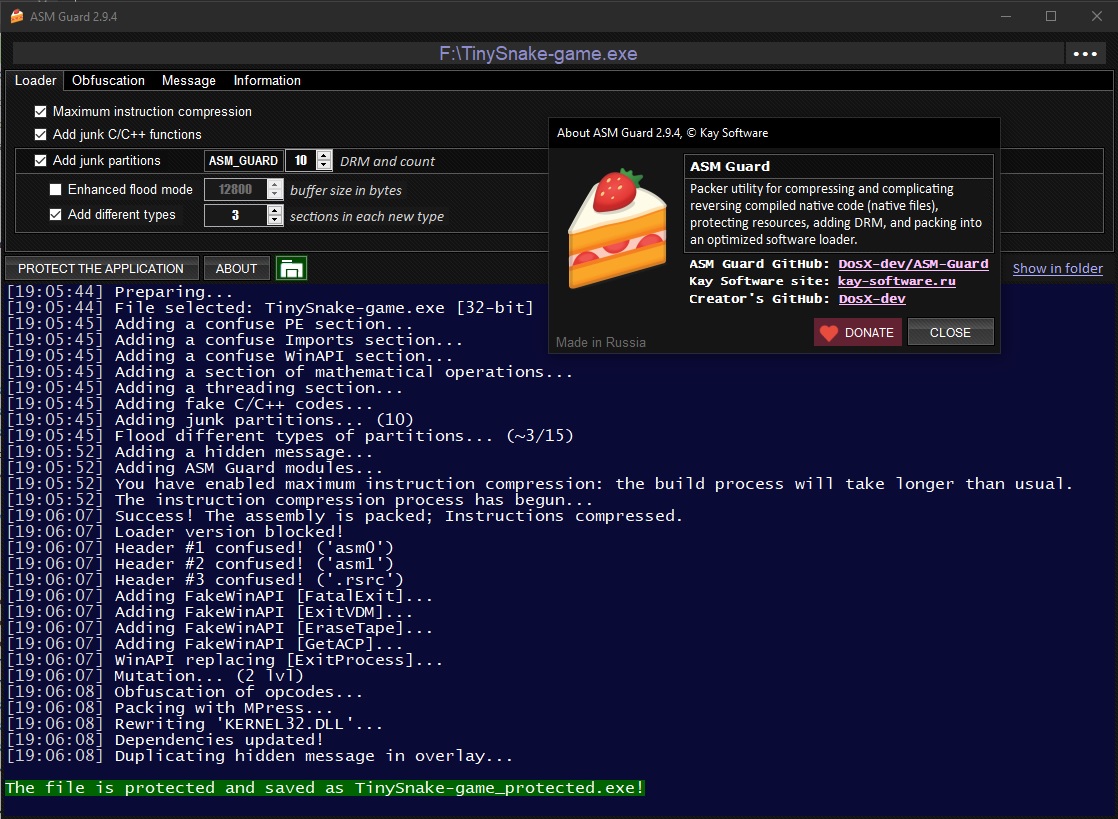Open the three-dots file browse button
Viewport: 1118px width, 819px height.
coord(1084,53)
